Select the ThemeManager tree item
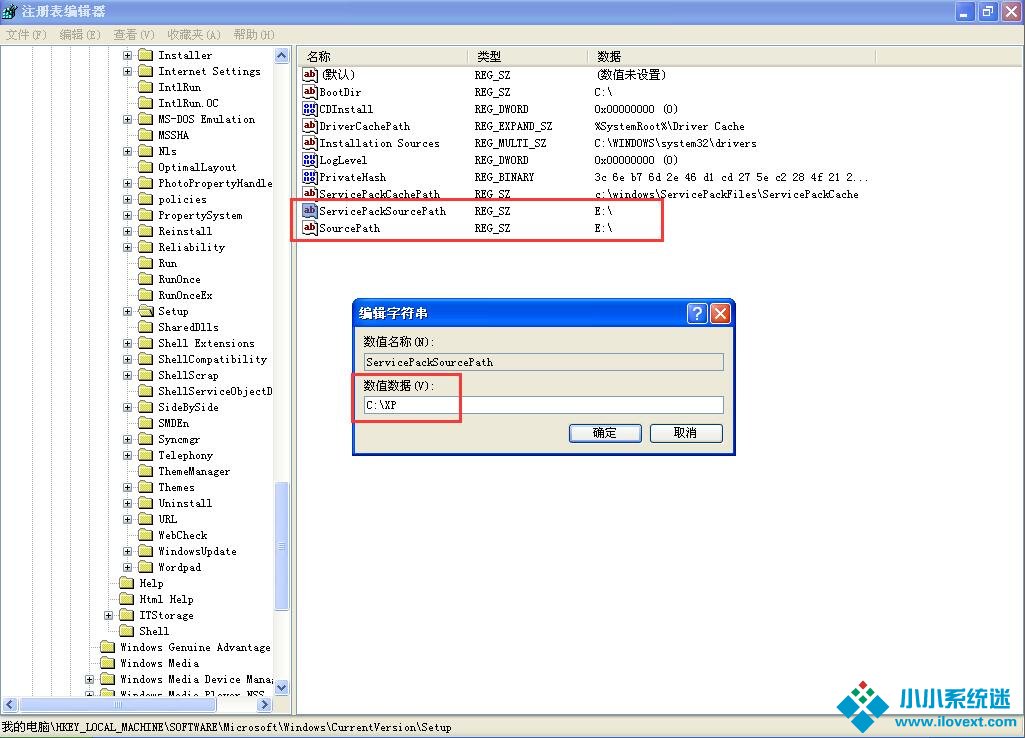Screen dimensions: 1025x738 click(194, 472)
